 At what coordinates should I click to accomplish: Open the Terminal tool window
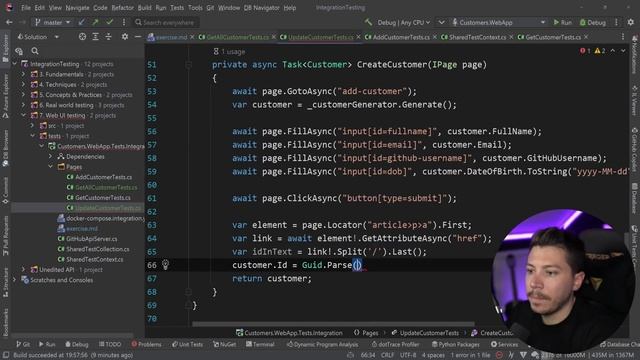(260, 344)
